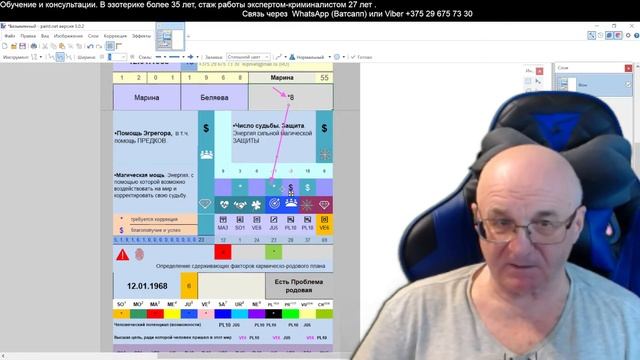This screenshot has height=360, width=640.
Task: Select the open image thumbnail tab
Action: (x=170, y=37)
